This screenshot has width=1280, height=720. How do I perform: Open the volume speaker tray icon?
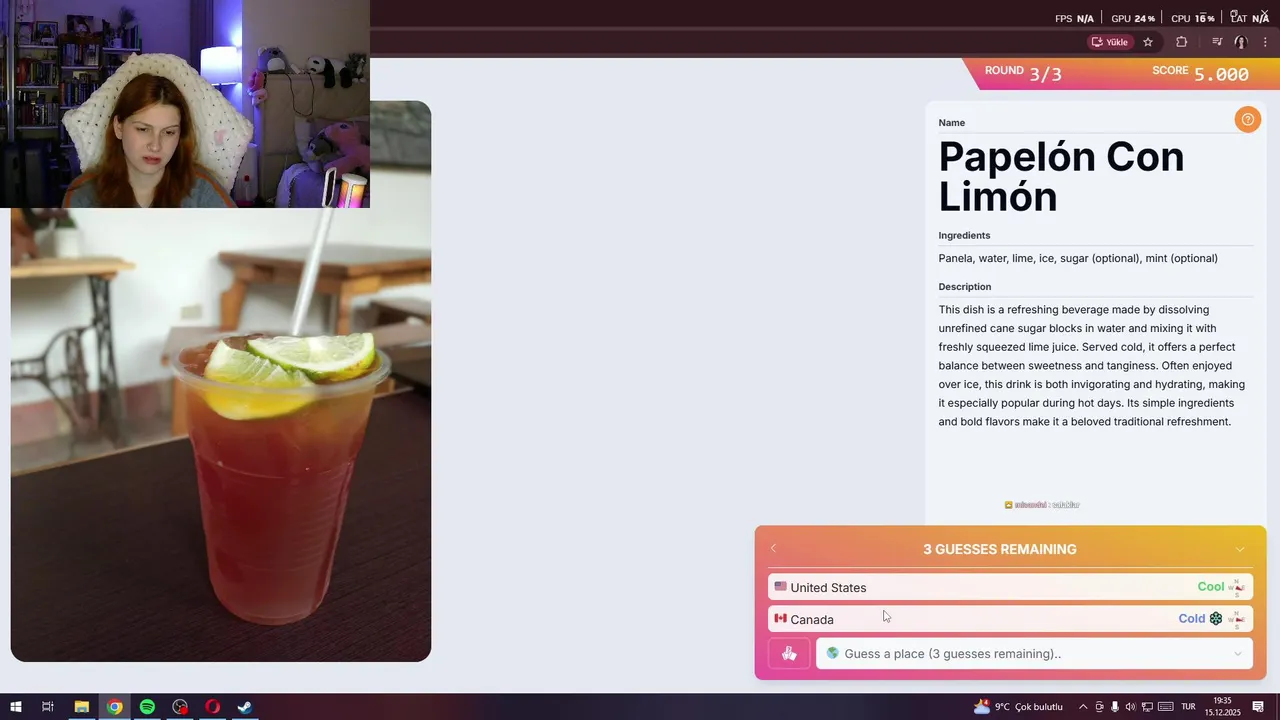pos(1131,707)
